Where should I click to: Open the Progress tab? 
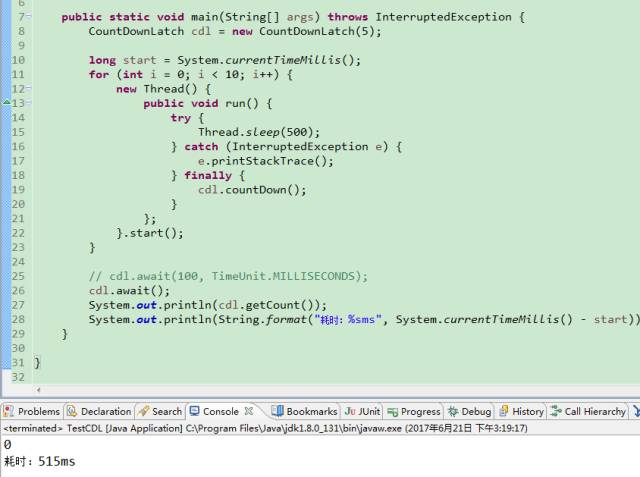tap(414, 411)
